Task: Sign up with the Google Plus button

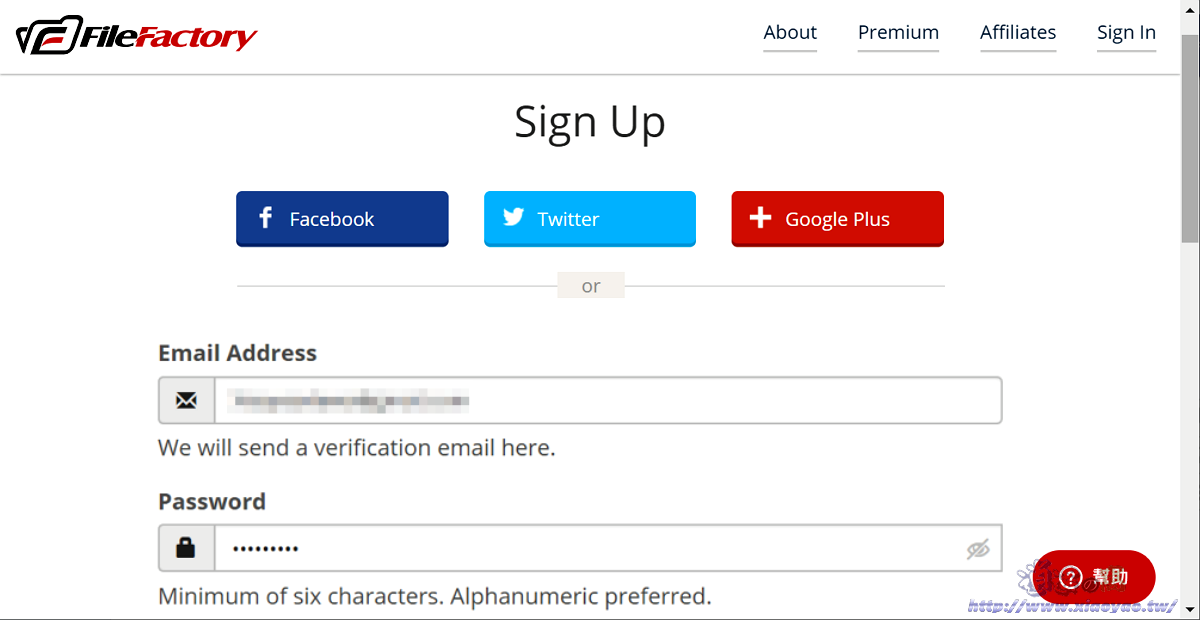Action: click(838, 218)
